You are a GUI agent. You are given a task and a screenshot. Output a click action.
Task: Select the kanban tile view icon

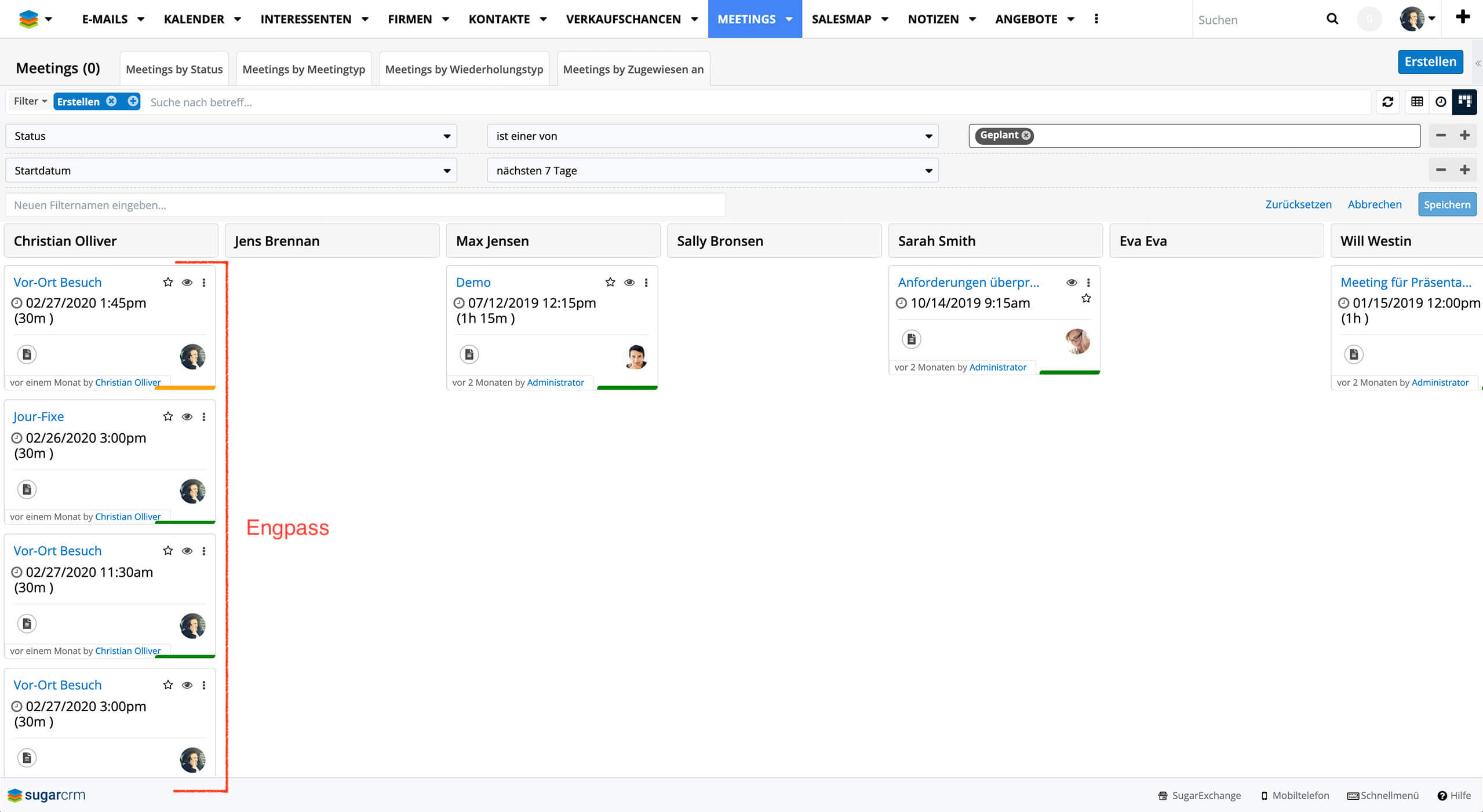click(1464, 102)
